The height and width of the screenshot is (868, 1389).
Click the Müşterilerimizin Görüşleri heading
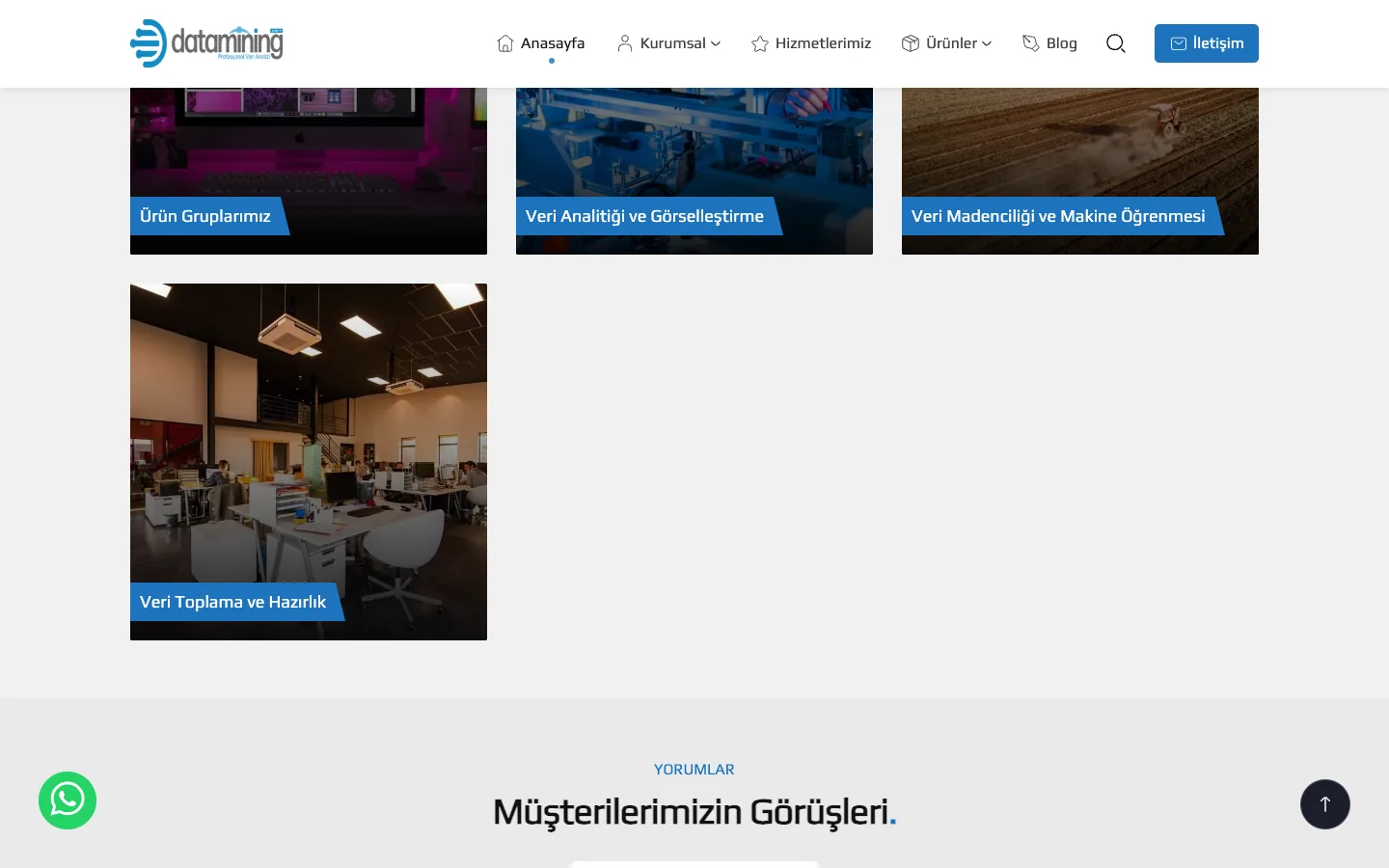click(694, 812)
